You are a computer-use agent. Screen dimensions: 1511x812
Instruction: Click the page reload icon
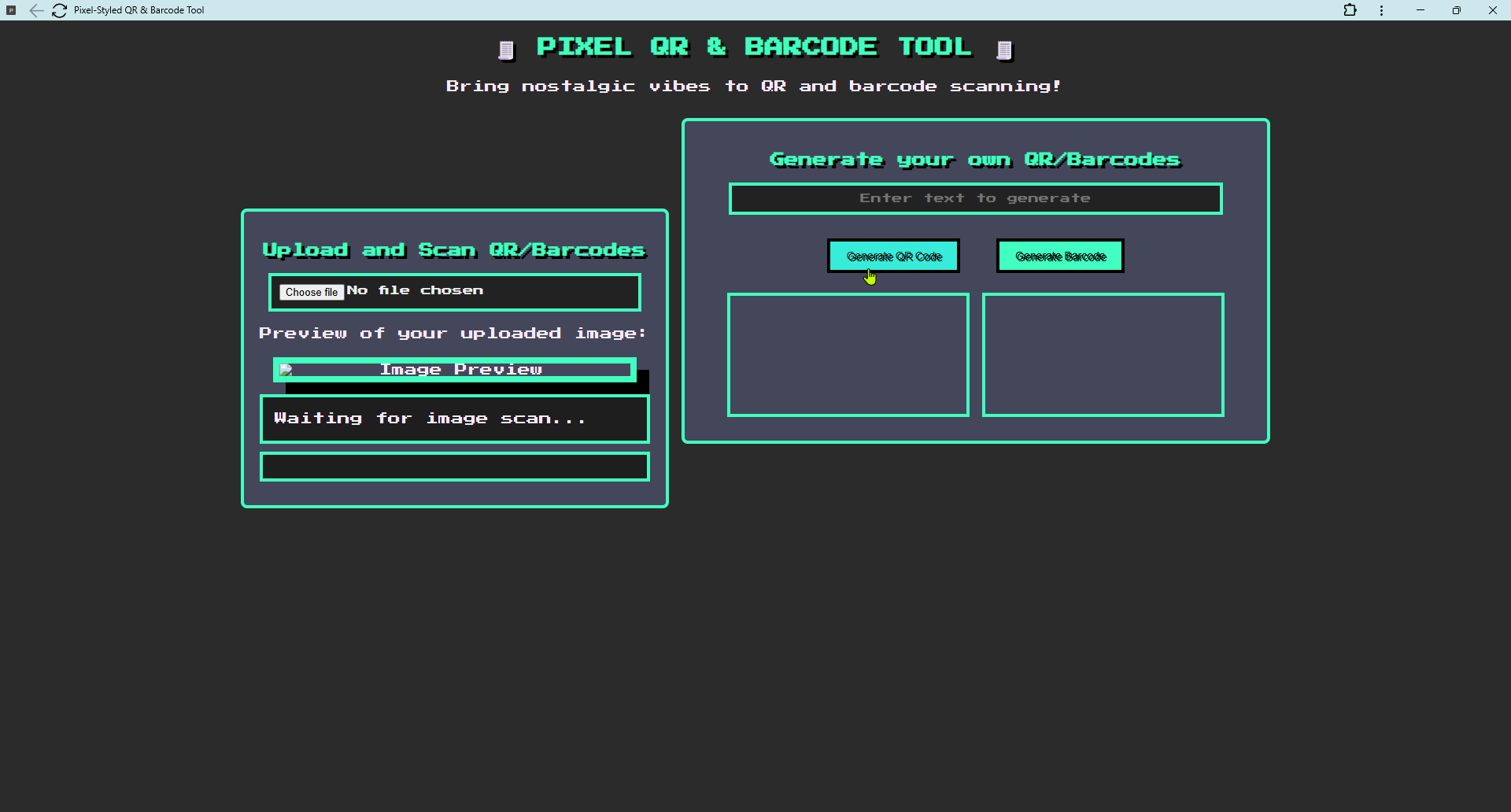[x=59, y=10]
